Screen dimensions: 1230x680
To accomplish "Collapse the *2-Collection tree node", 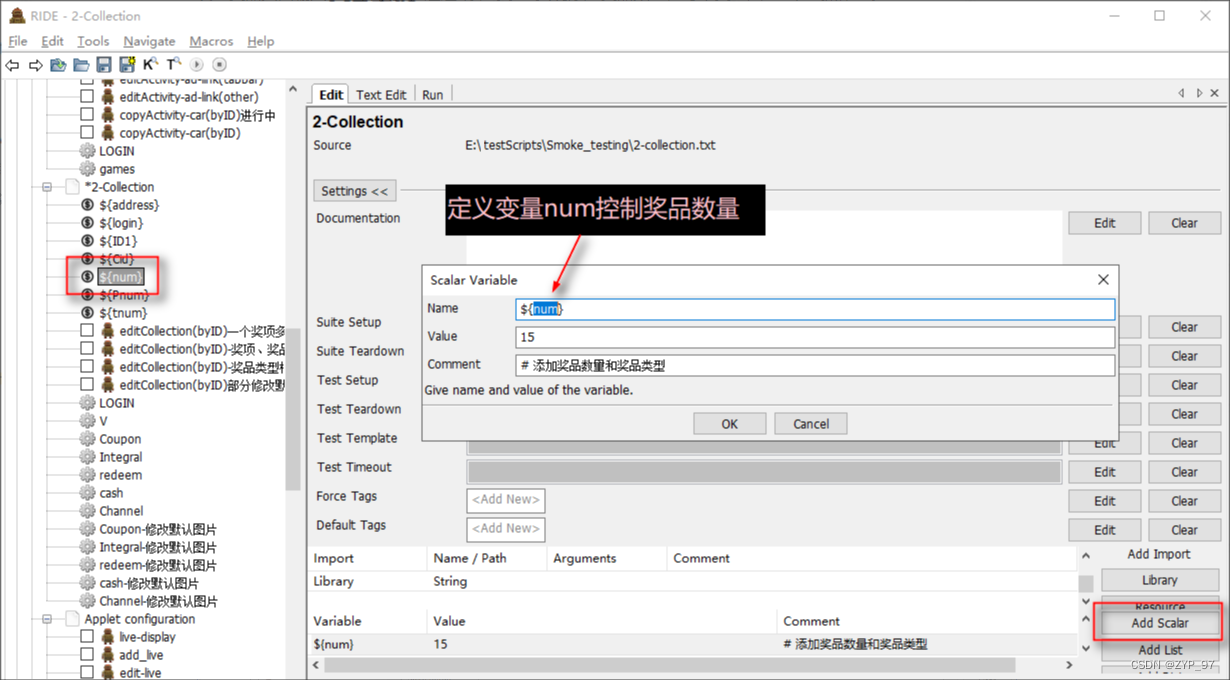I will 47,187.
